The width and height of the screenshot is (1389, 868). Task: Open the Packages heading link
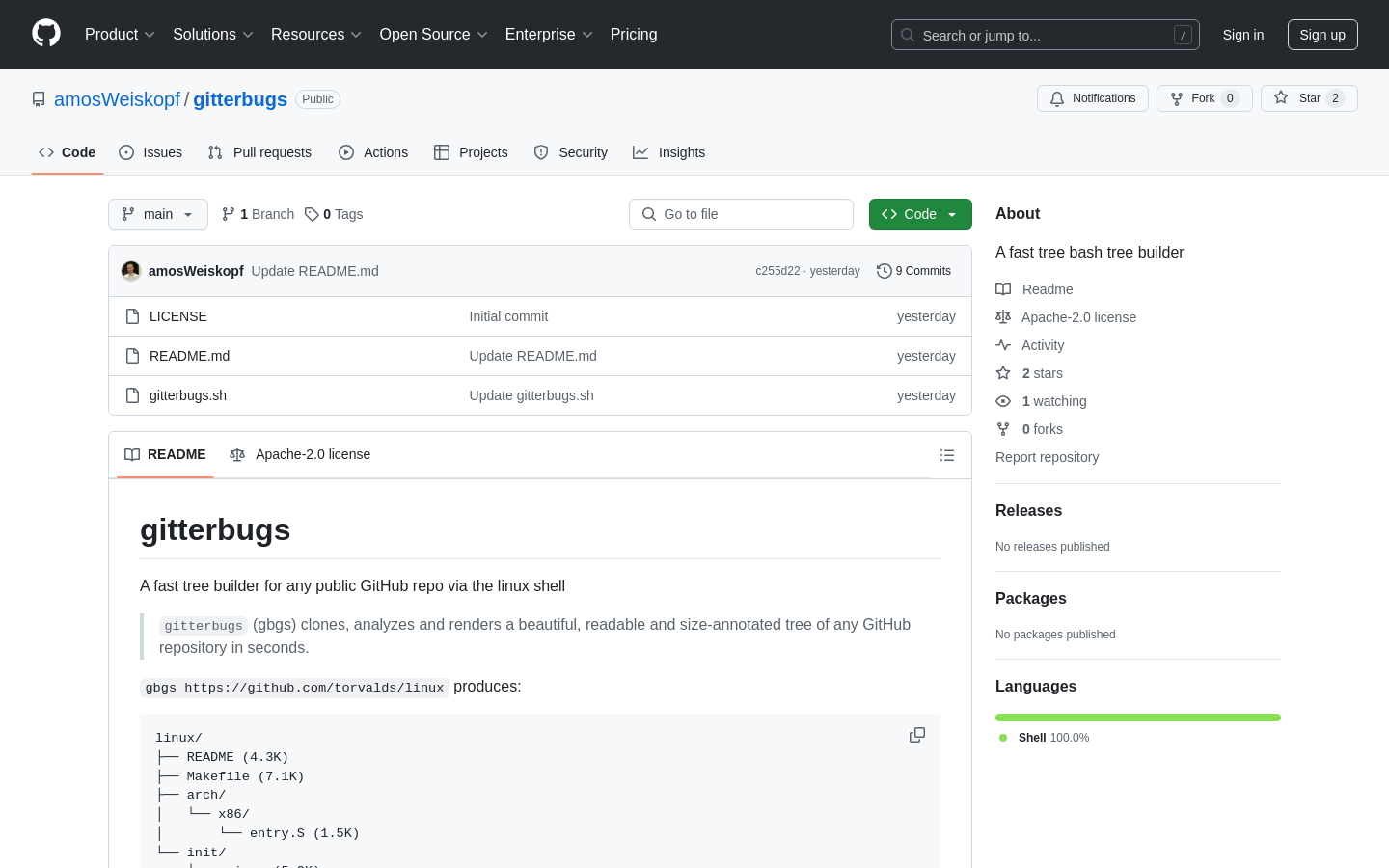[1031, 599]
